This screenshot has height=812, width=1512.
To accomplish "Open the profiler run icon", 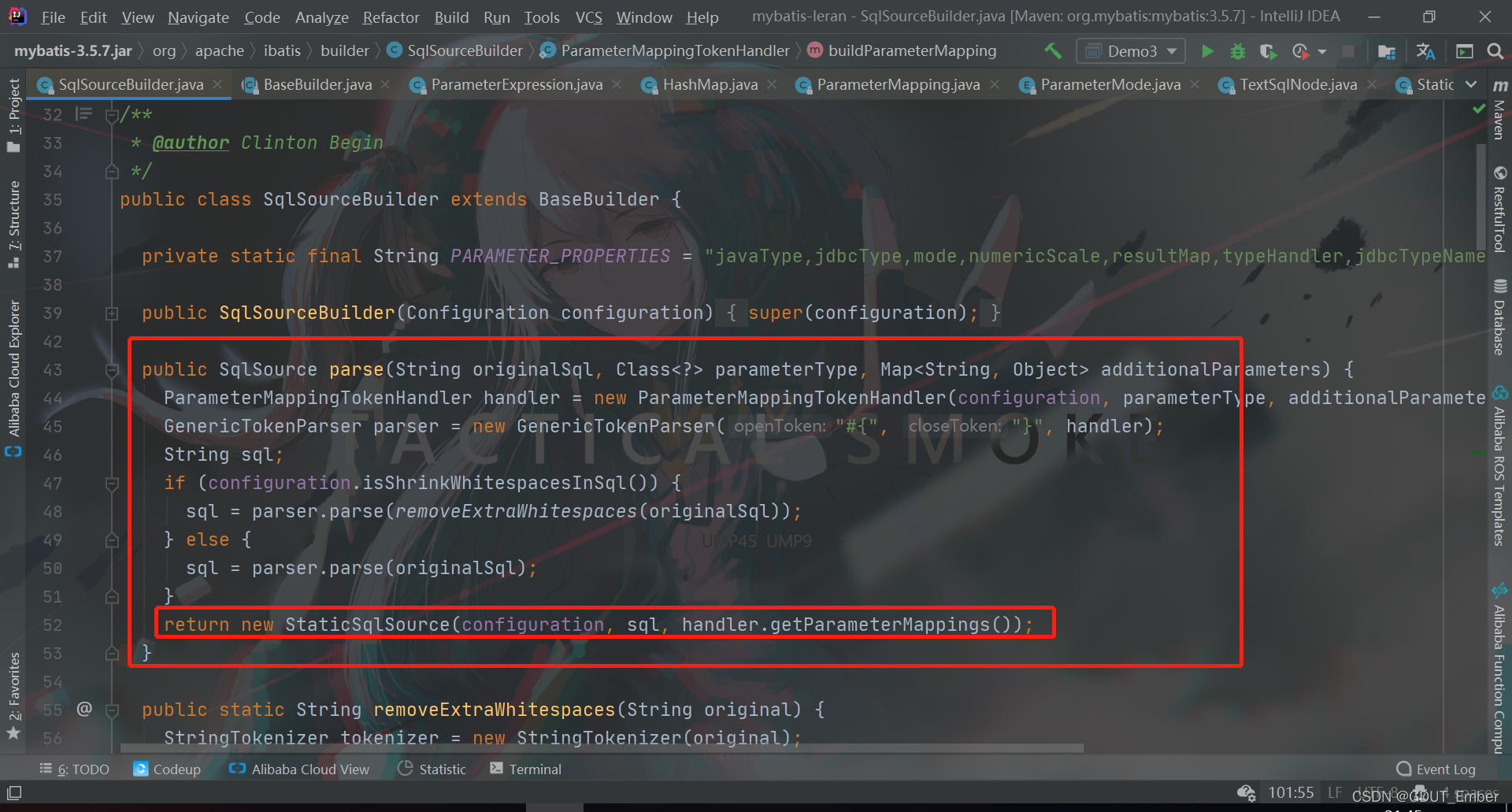I will [1300, 51].
